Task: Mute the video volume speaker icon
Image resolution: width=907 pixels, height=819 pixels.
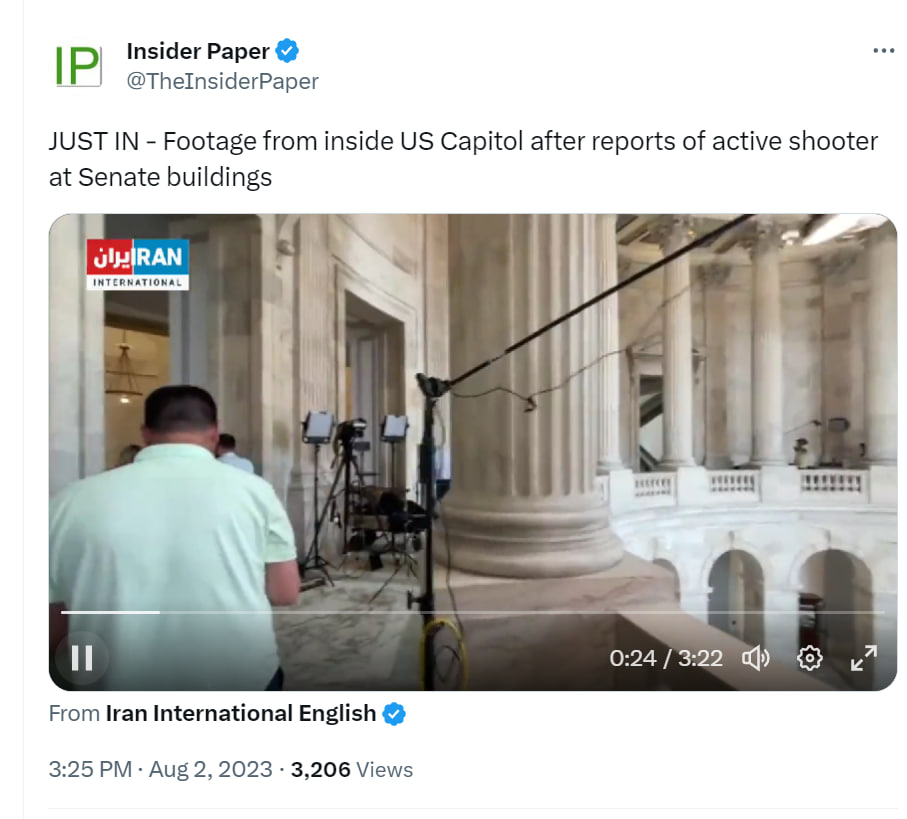Action: point(756,658)
